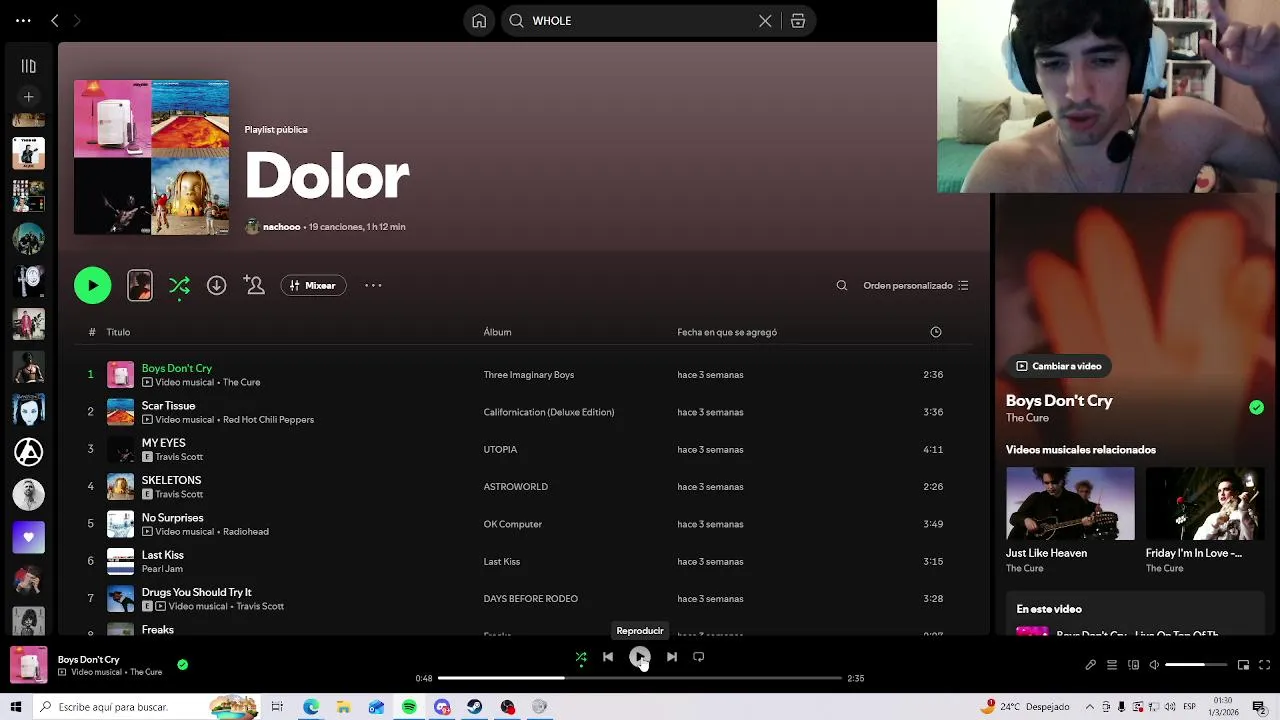The image size is (1280, 720).
Task: Open the DAYS BEFORE RODEO album link
Action: point(531,599)
